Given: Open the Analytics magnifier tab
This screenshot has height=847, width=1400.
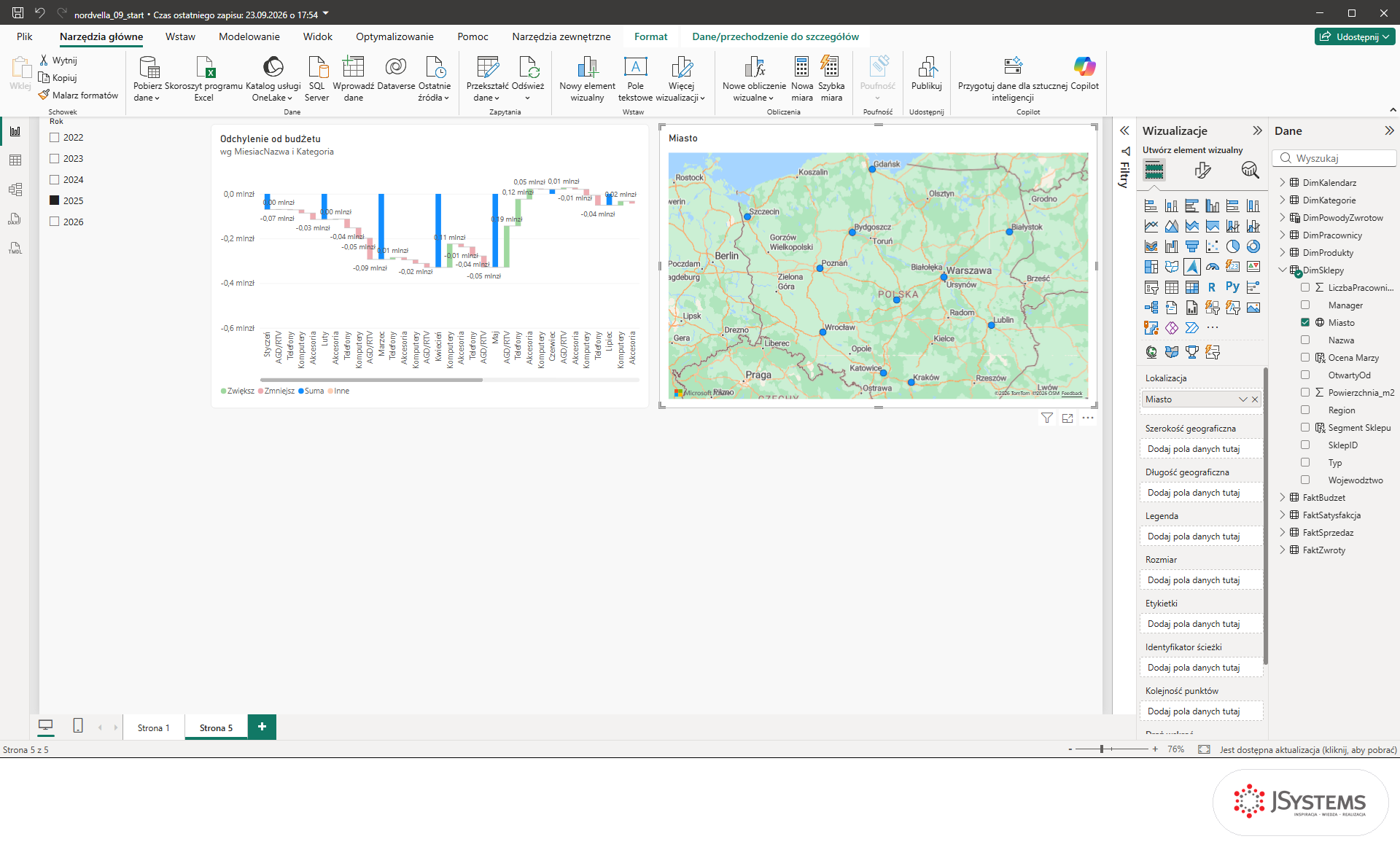Looking at the screenshot, I should point(1250,171).
